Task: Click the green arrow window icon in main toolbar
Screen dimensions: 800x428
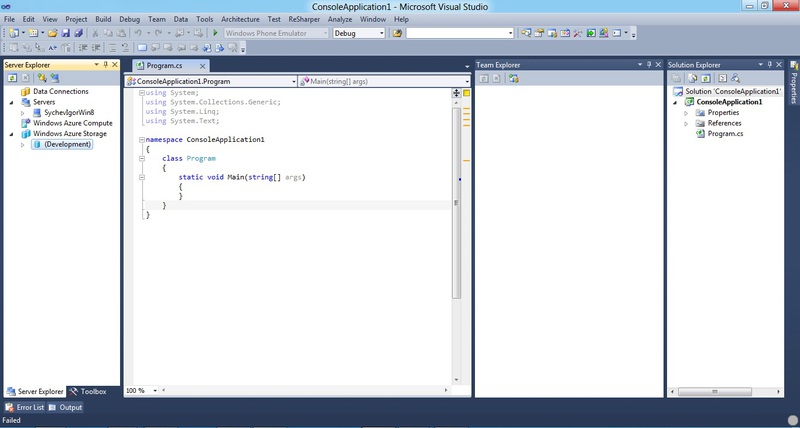Action: click(x=591, y=33)
